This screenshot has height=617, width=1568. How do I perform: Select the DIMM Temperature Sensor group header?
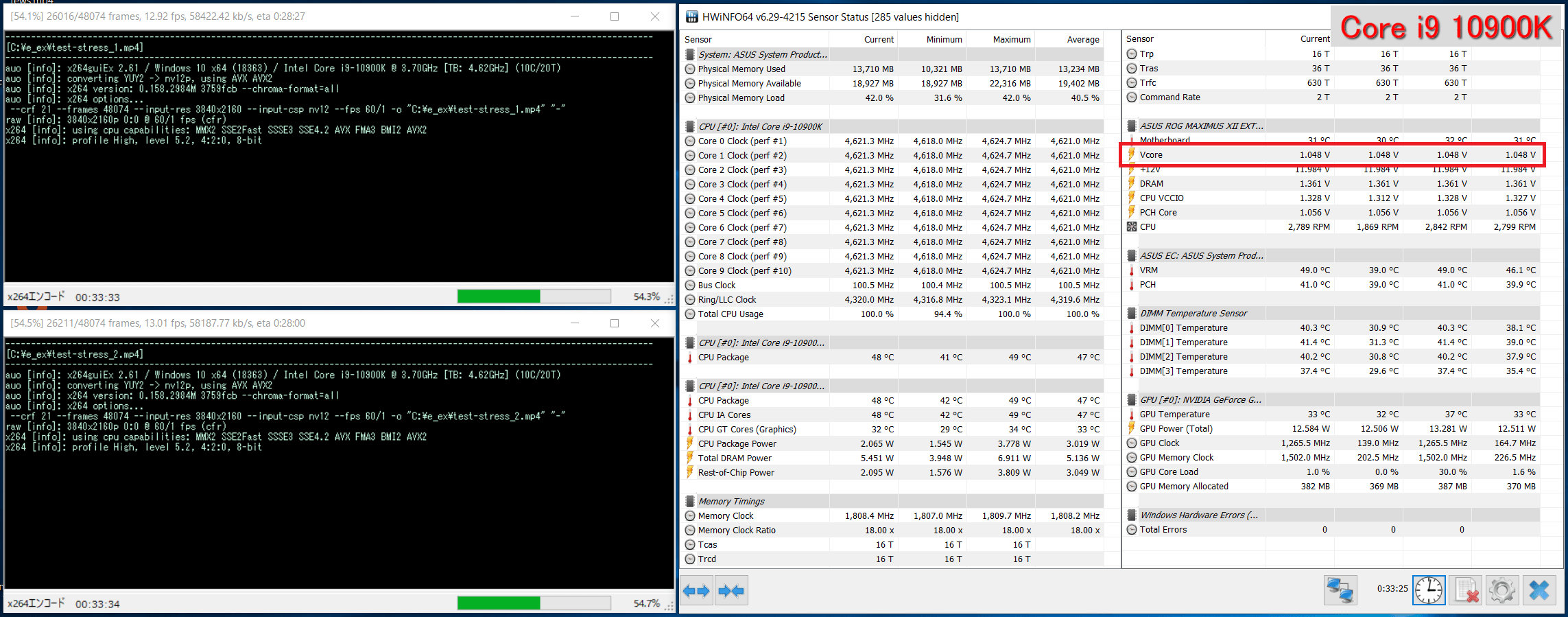coord(1193,314)
